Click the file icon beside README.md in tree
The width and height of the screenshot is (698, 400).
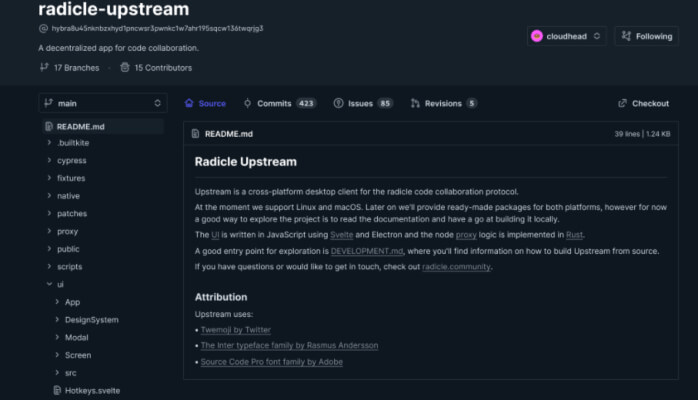49,127
